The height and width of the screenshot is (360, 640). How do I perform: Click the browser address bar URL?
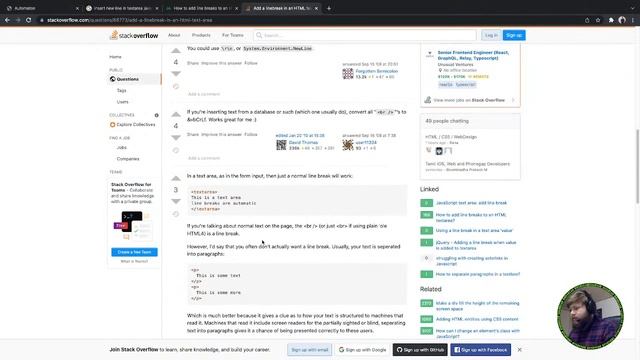pyautogui.click(x=130, y=20)
